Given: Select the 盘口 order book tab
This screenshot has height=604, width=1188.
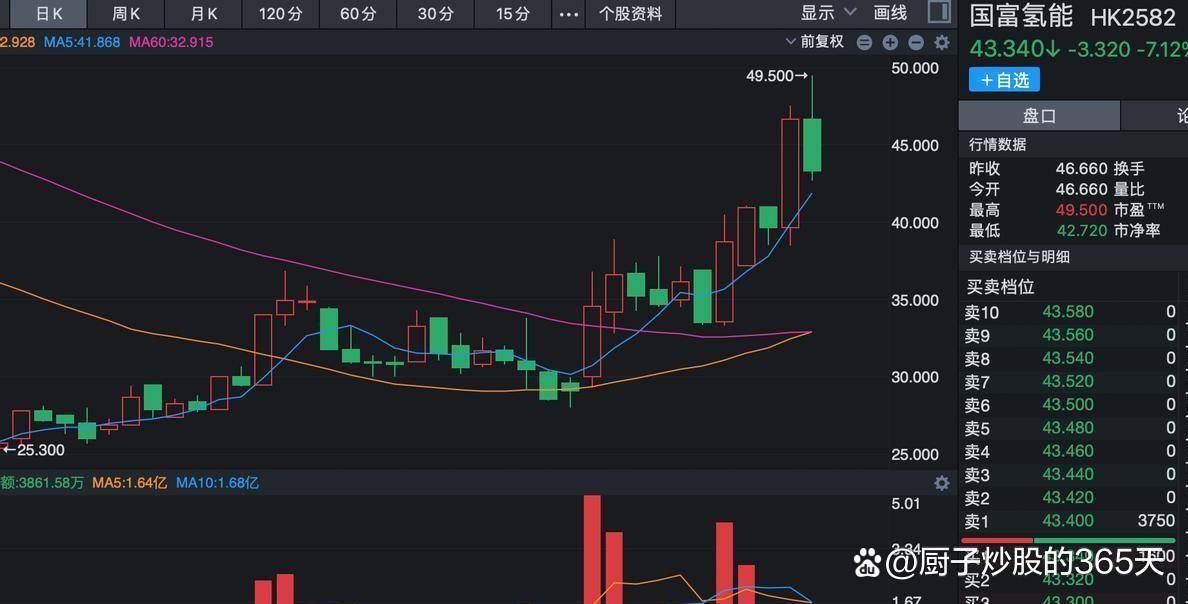Looking at the screenshot, I should pos(1039,116).
